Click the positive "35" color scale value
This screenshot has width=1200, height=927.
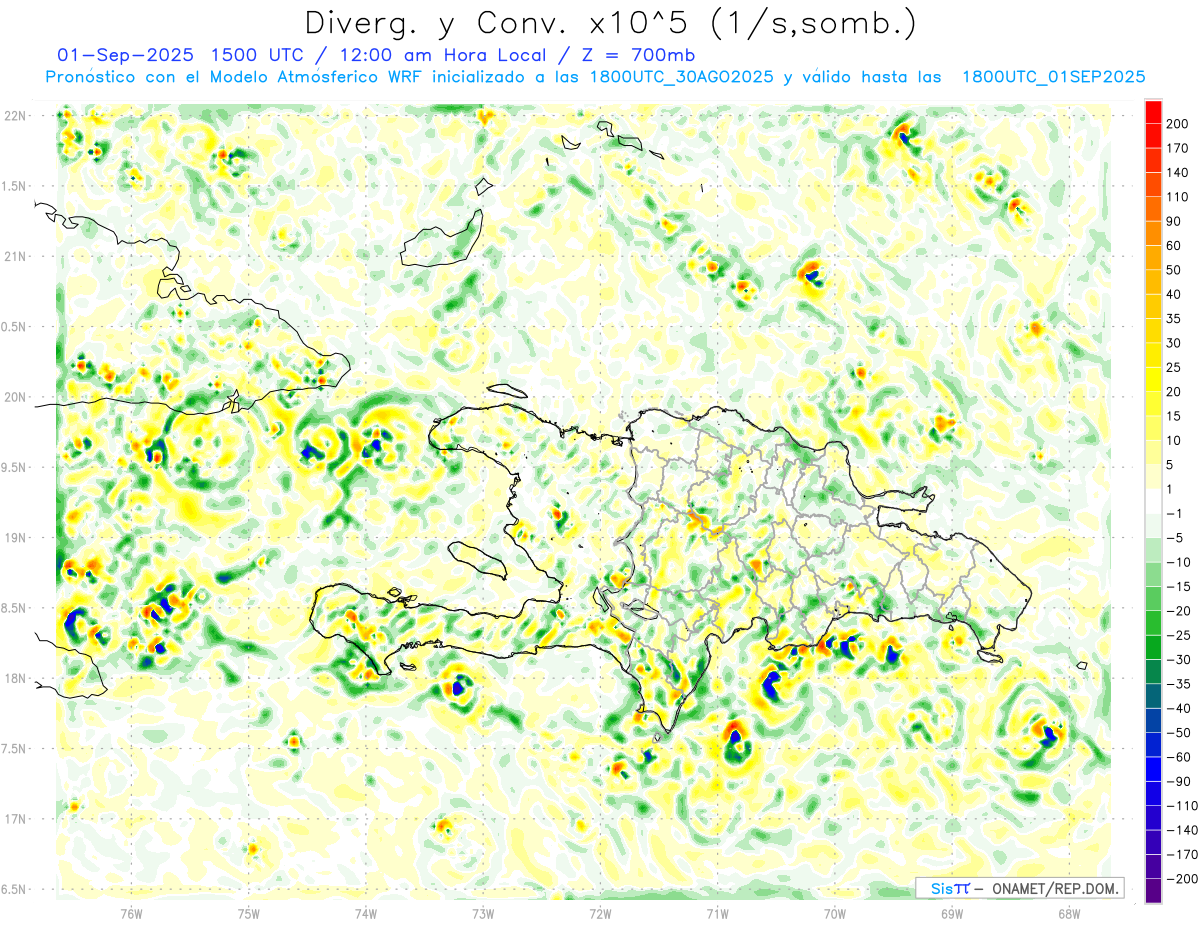point(1175,319)
